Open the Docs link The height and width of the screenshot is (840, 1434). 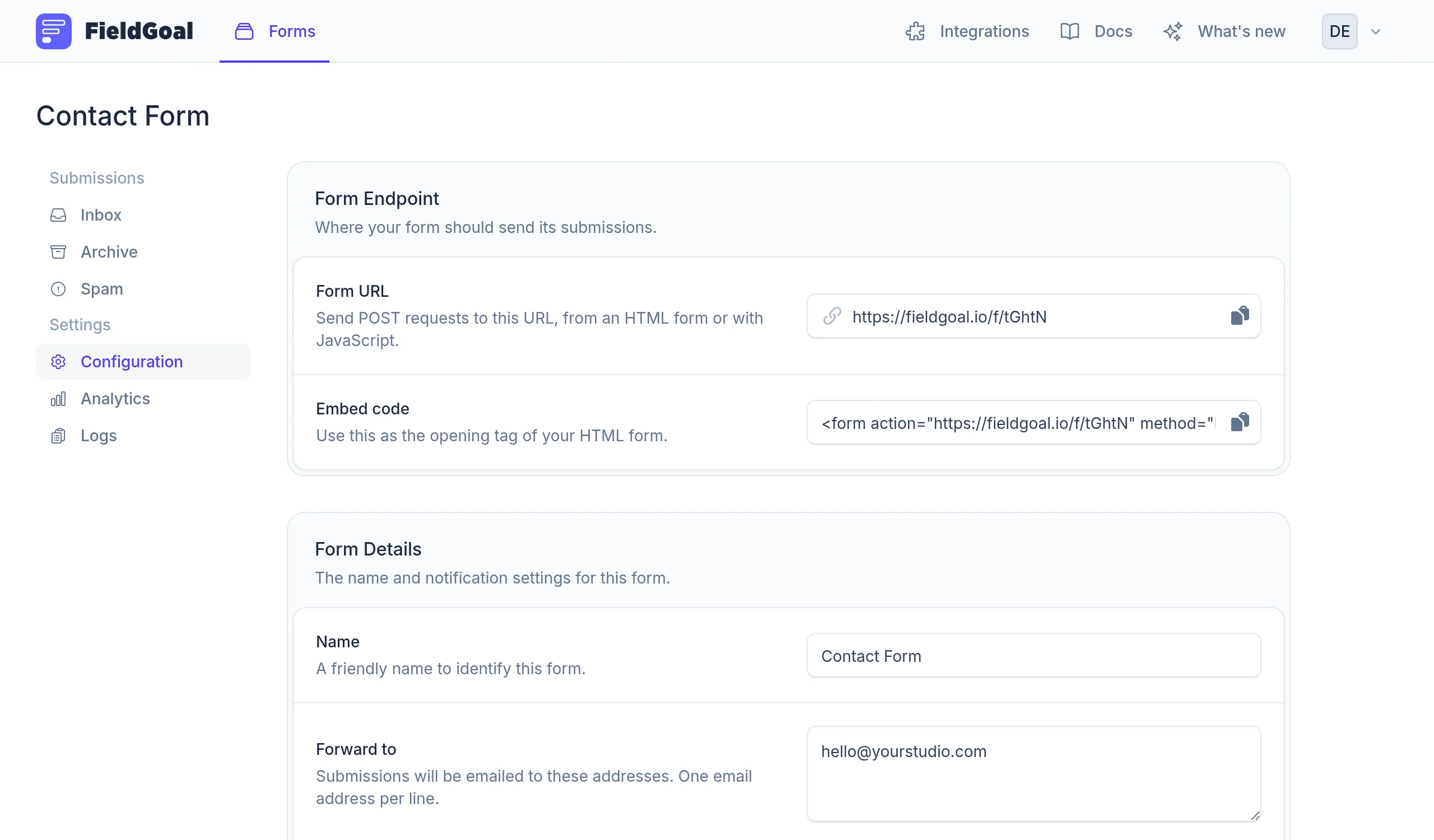[1096, 31]
